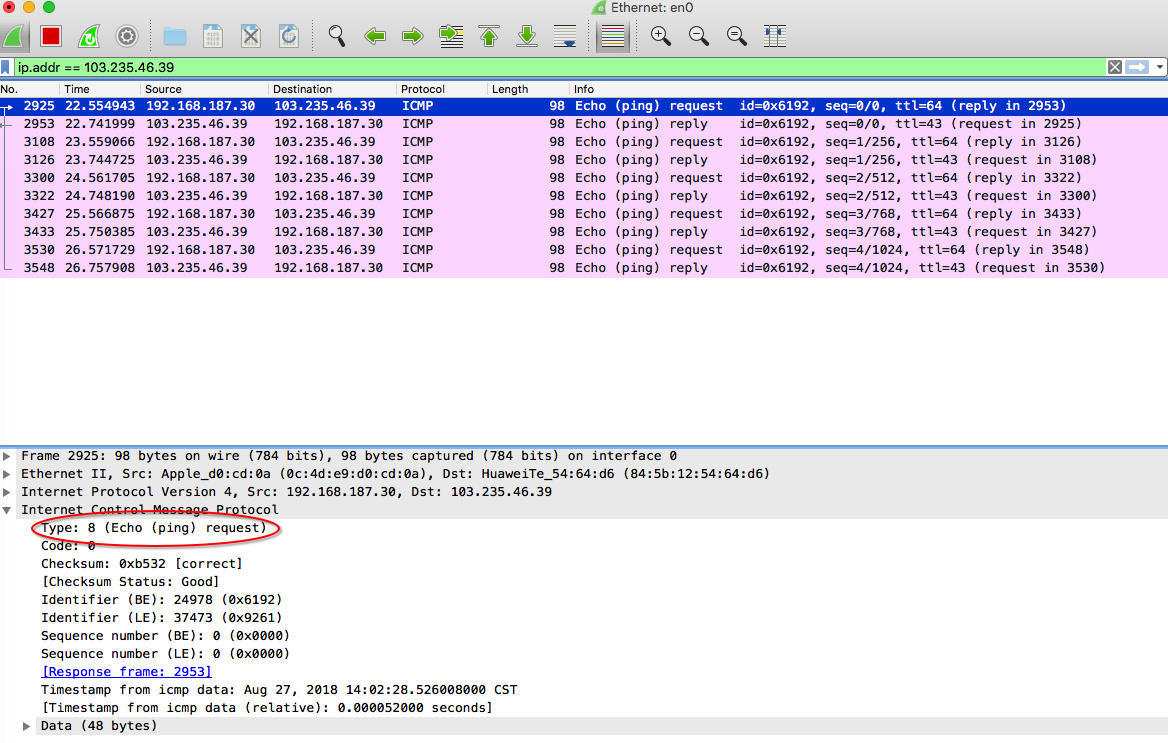Select Checksum: 0xb532 field

[x=142, y=563]
